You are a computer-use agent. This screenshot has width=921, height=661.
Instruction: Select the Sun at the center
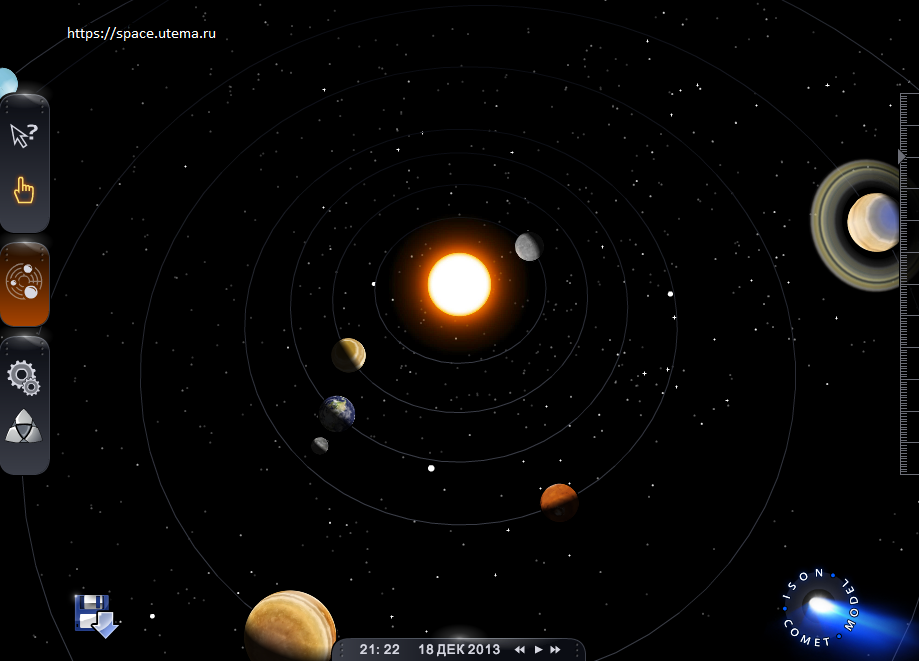click(459, 284)
